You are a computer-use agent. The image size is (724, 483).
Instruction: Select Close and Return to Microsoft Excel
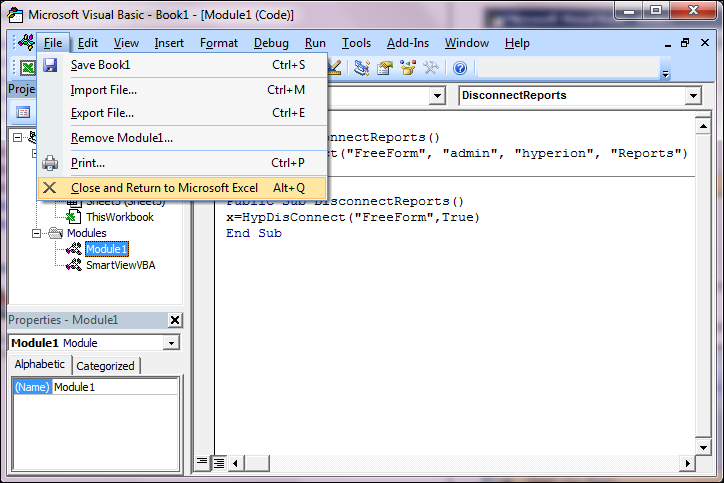[182, 188]
